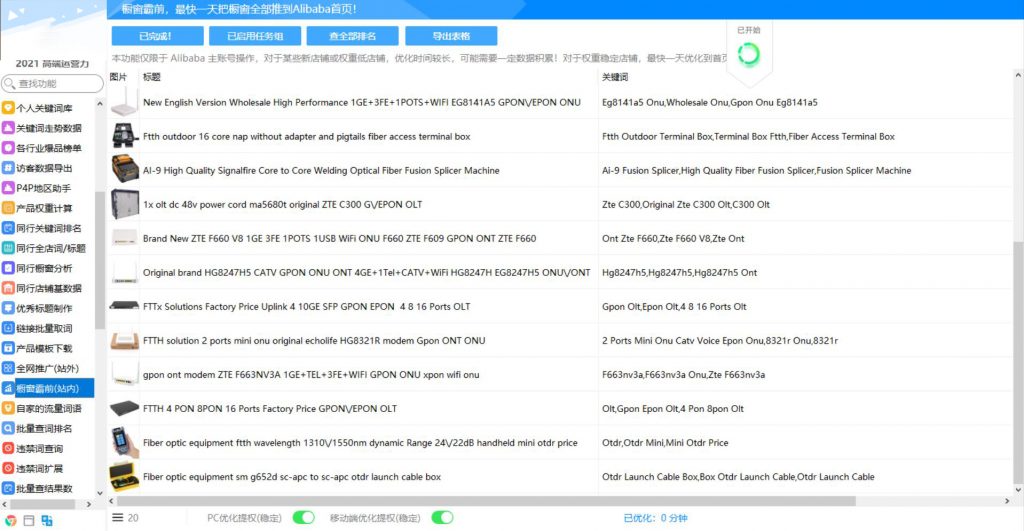
Task: Select the 违禁词查询 icon
Action: (x=8, y=448)
